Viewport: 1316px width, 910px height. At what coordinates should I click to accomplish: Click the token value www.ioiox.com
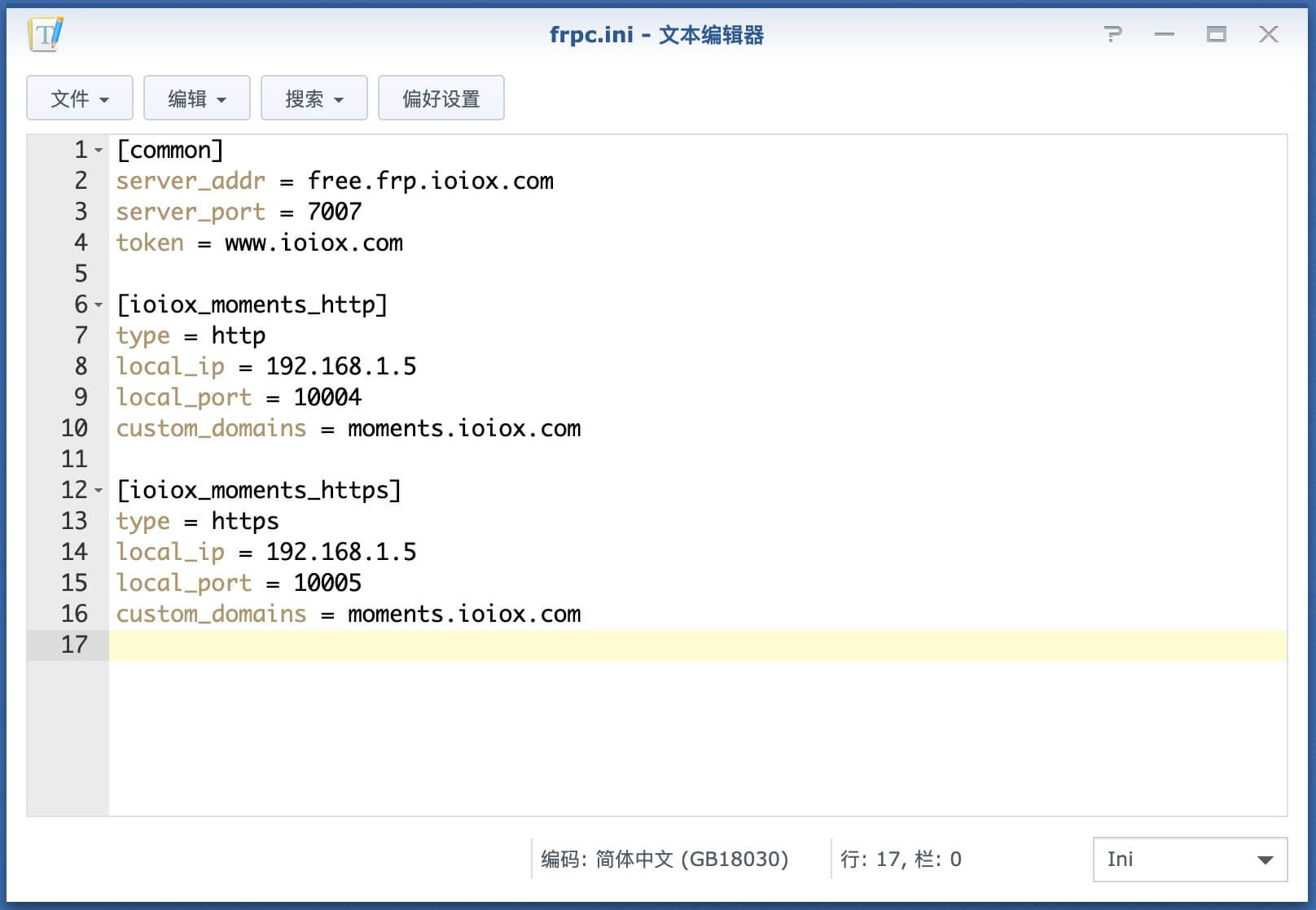pos(314,243)
